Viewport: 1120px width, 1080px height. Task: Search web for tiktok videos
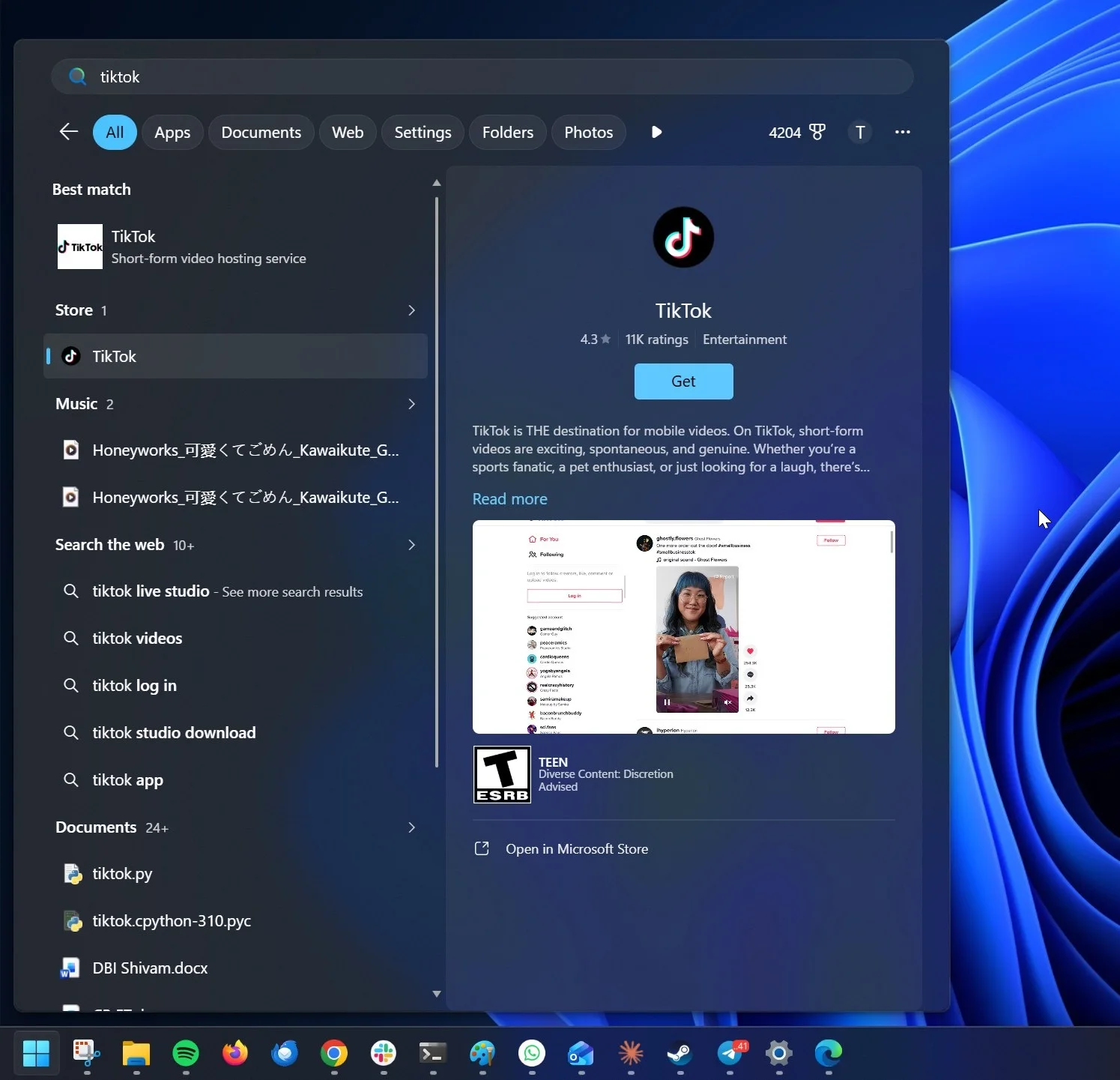235,639
